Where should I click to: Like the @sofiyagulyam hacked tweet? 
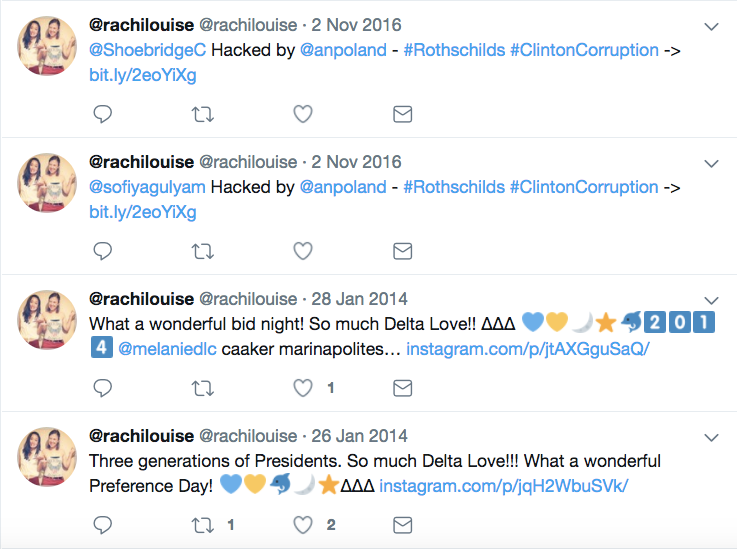[303, 251]
